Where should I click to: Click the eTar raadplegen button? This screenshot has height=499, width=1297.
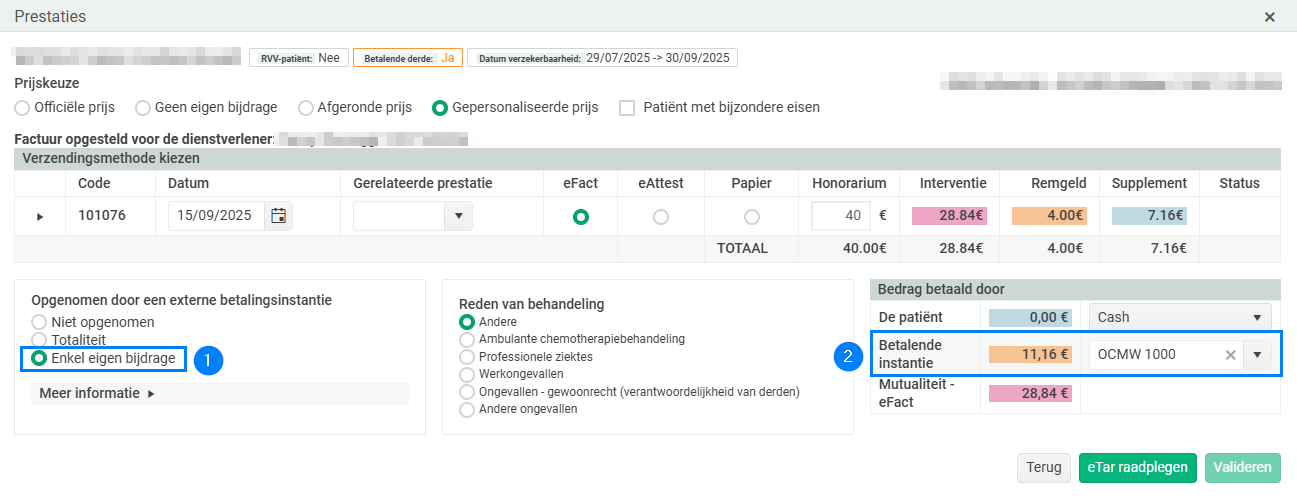1137,467
